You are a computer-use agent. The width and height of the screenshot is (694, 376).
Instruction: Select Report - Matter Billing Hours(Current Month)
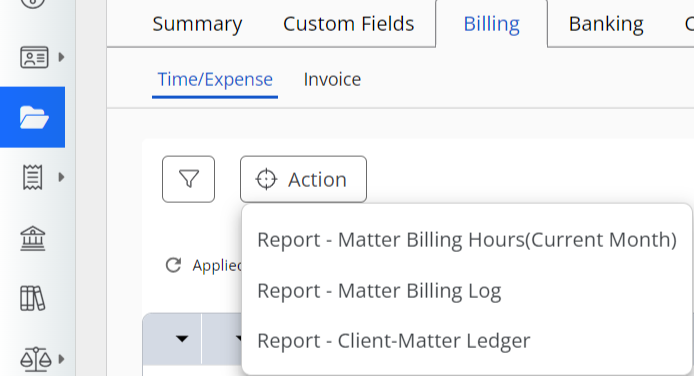point(467,240)
